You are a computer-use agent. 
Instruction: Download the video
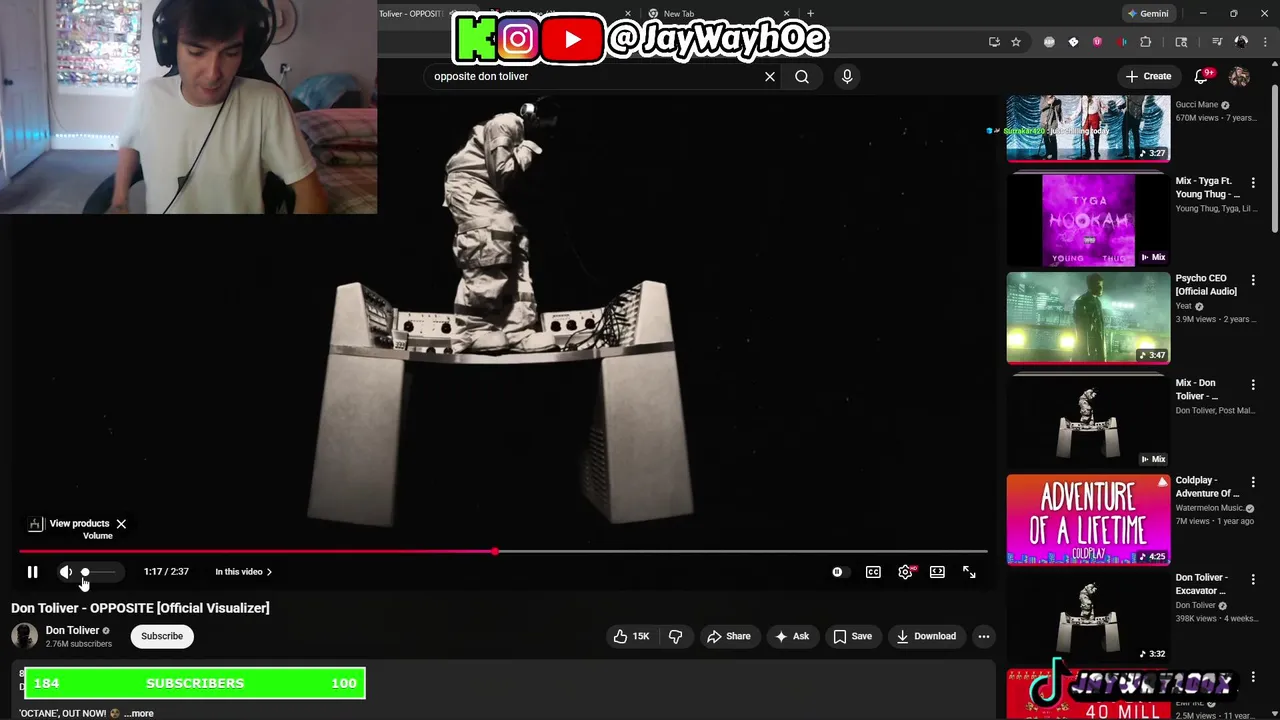click(x=926, y=636)
